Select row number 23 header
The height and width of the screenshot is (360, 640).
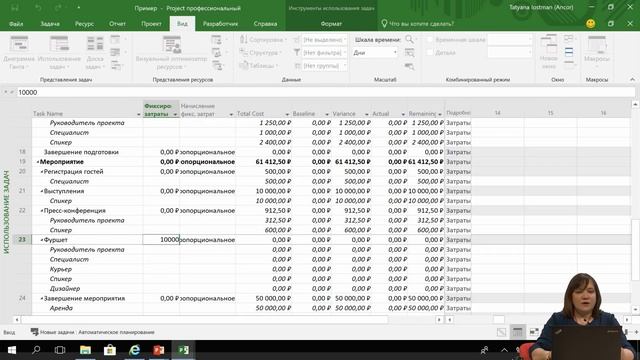click(22, 240)
